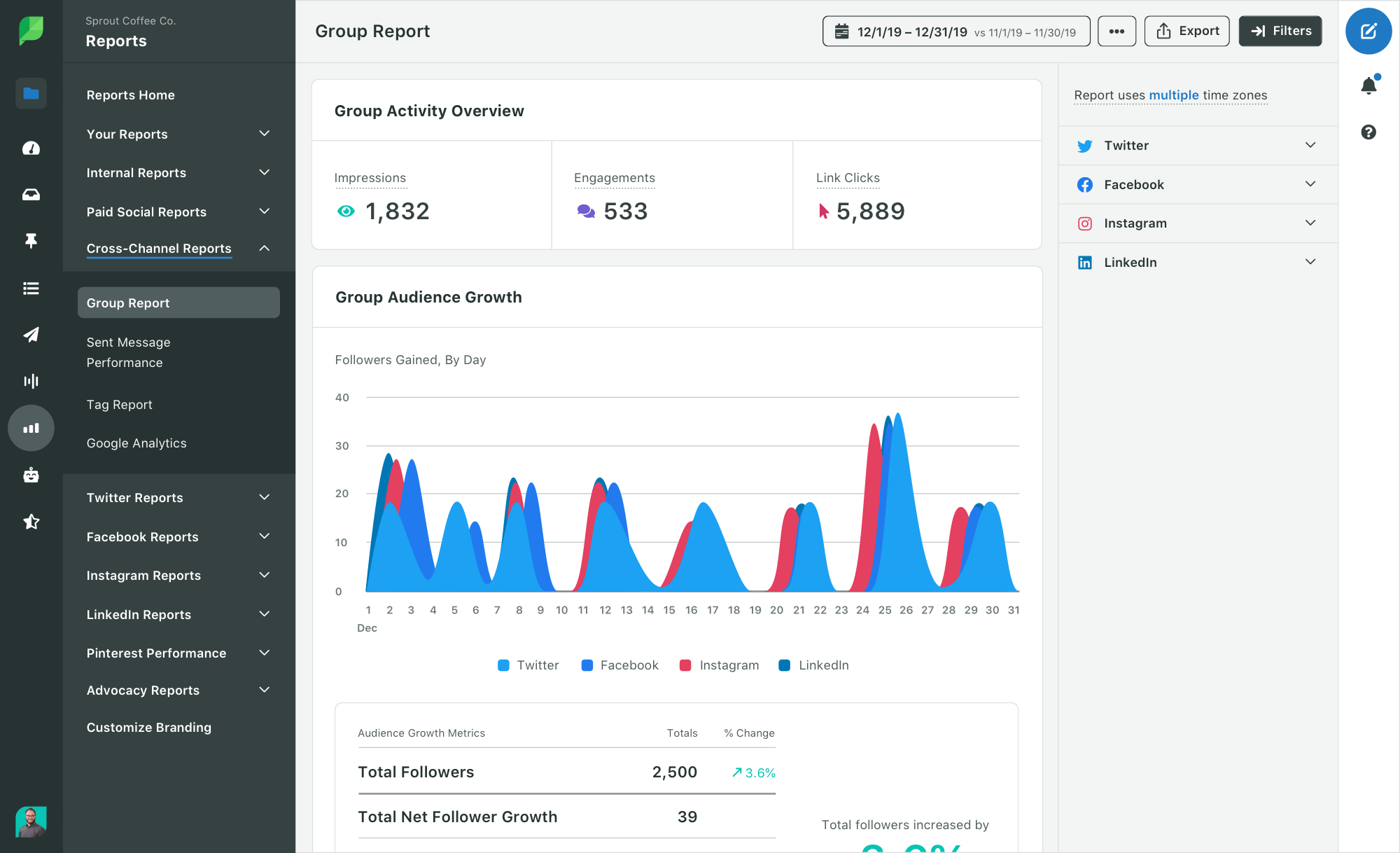Click the messages inbox icon
This screenshot has width=1400, height=853.
tap(30, 194)
